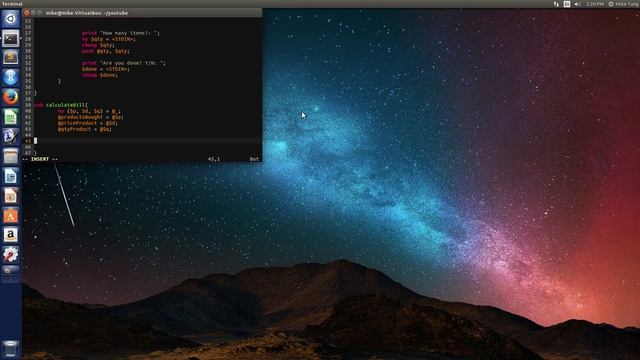Click the '45,1' cursor position indicator
Viewport: 640px width, 360px height.
pyautogui.click(x=214, y=159)
